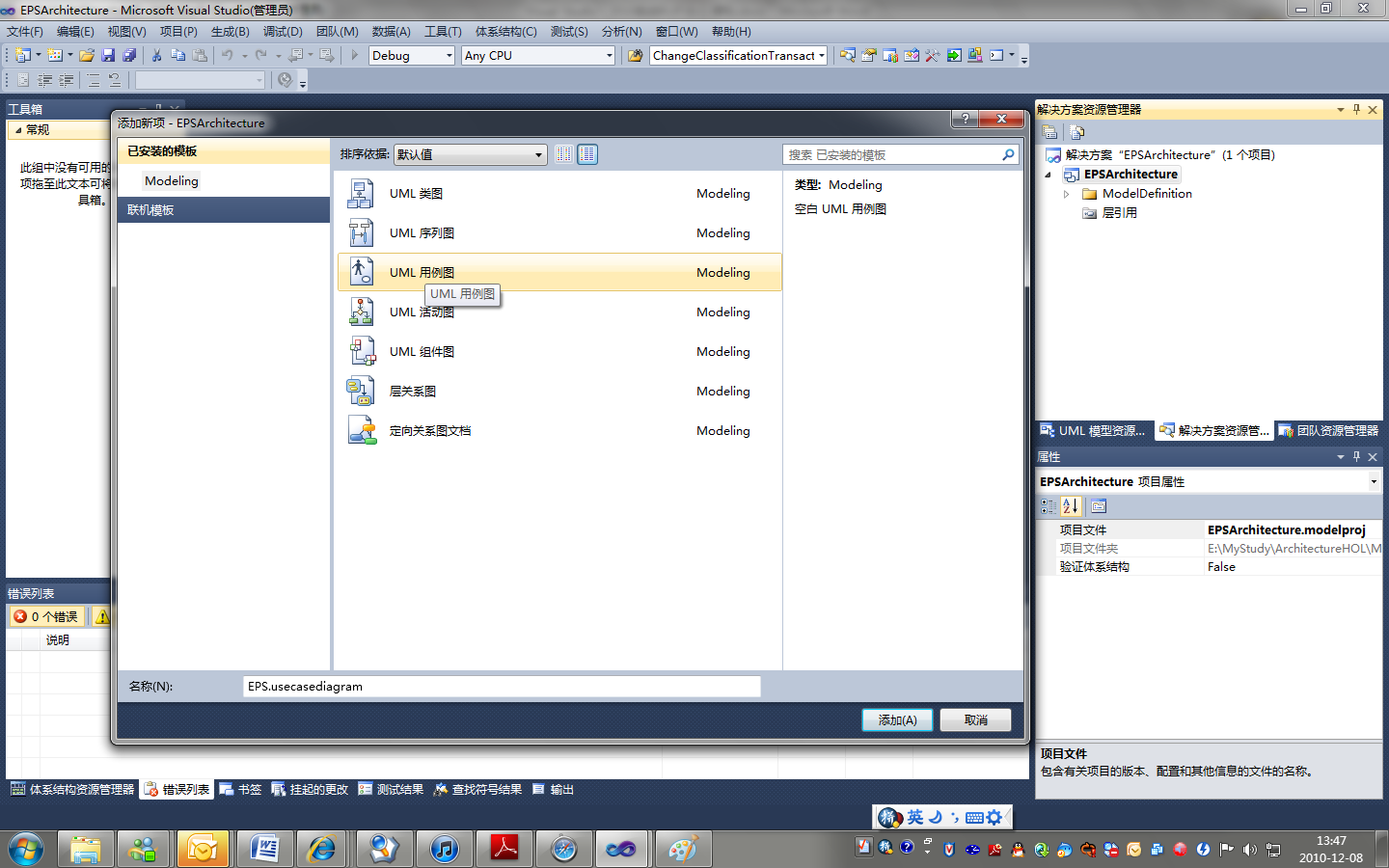Open Internet Explorer from the taskbar
The height and width of the screenshot is (868, 1389).
tap(323, 850)
